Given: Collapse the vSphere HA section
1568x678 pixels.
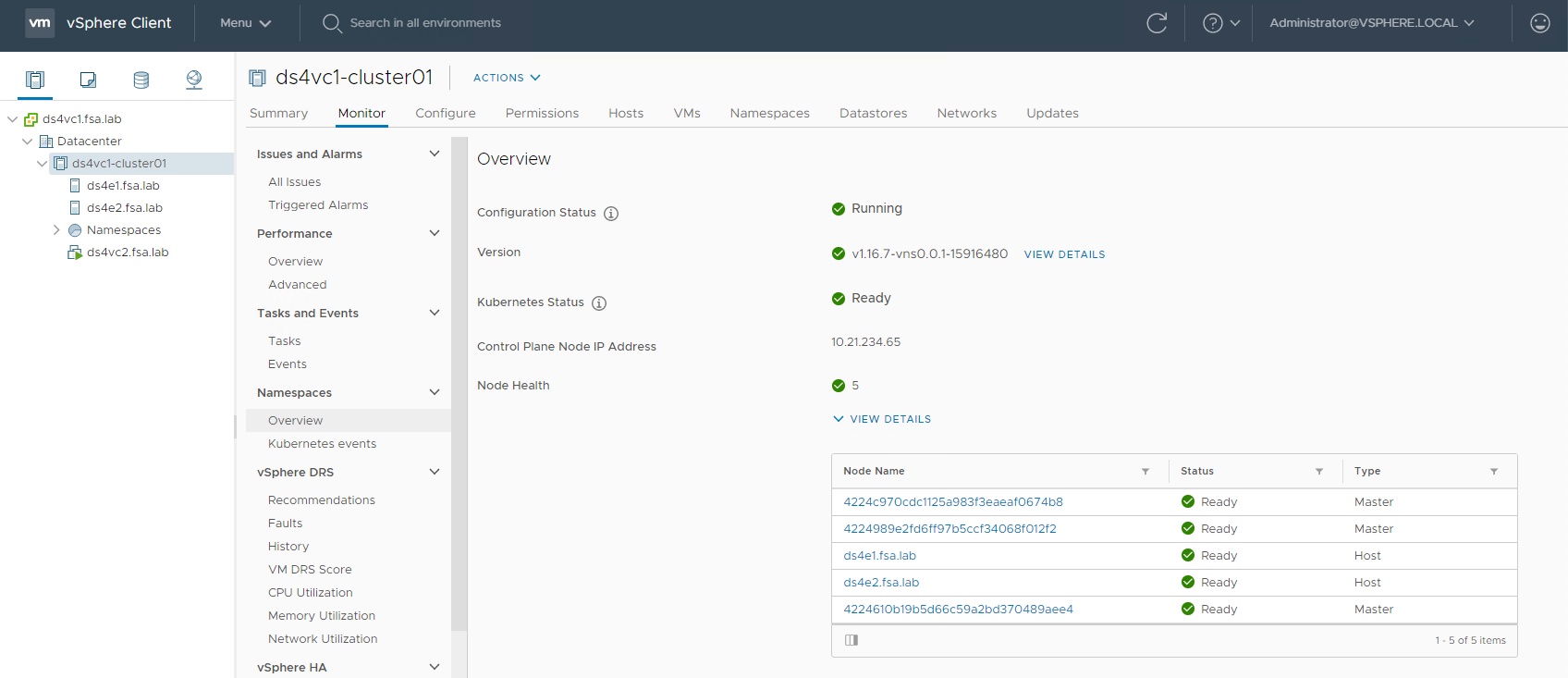Looking at the screenshot, I should (x=435, y=667).
